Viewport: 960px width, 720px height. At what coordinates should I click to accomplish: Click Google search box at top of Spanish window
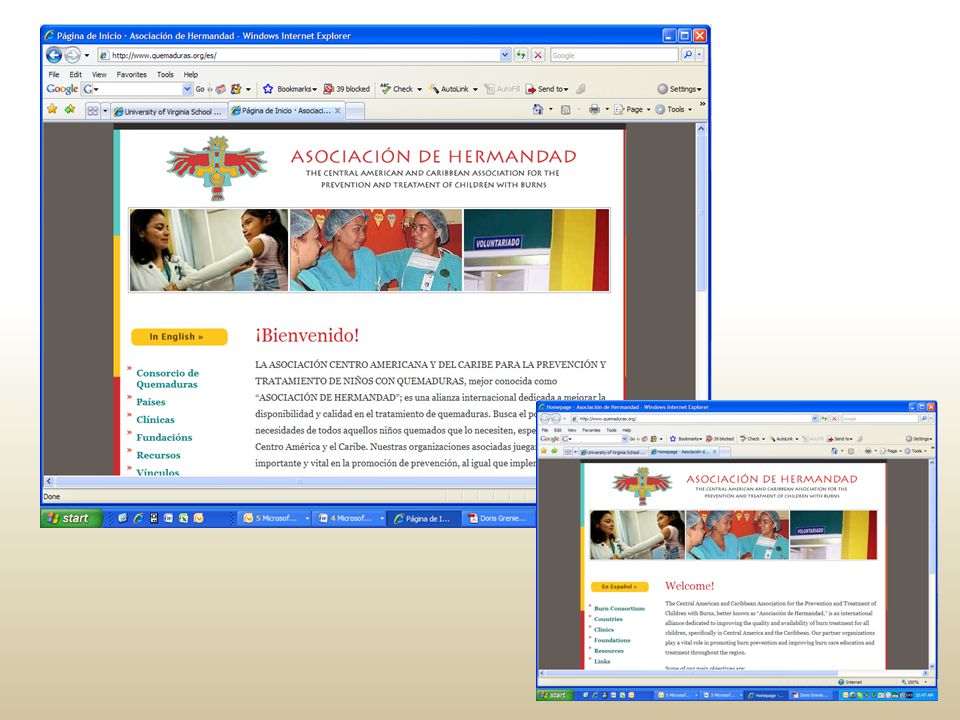[614, 55]
